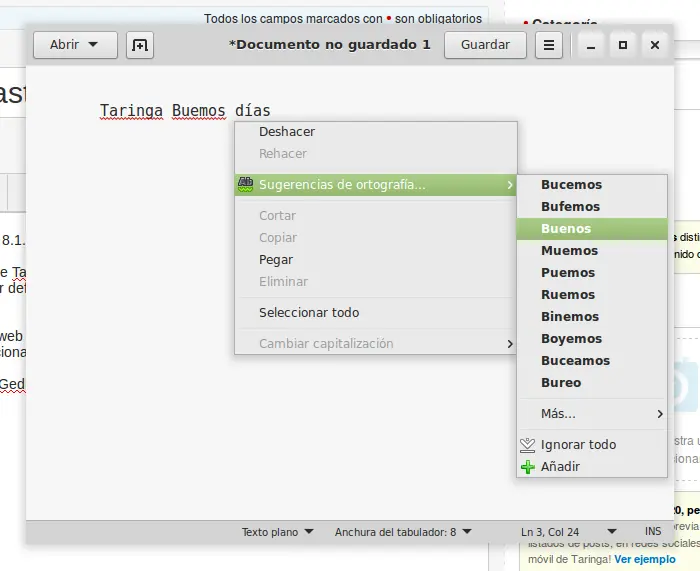This screenshot has width=700, height=571.
Task: Open the hamburger menu button in gedit
Action: [549, 45]
